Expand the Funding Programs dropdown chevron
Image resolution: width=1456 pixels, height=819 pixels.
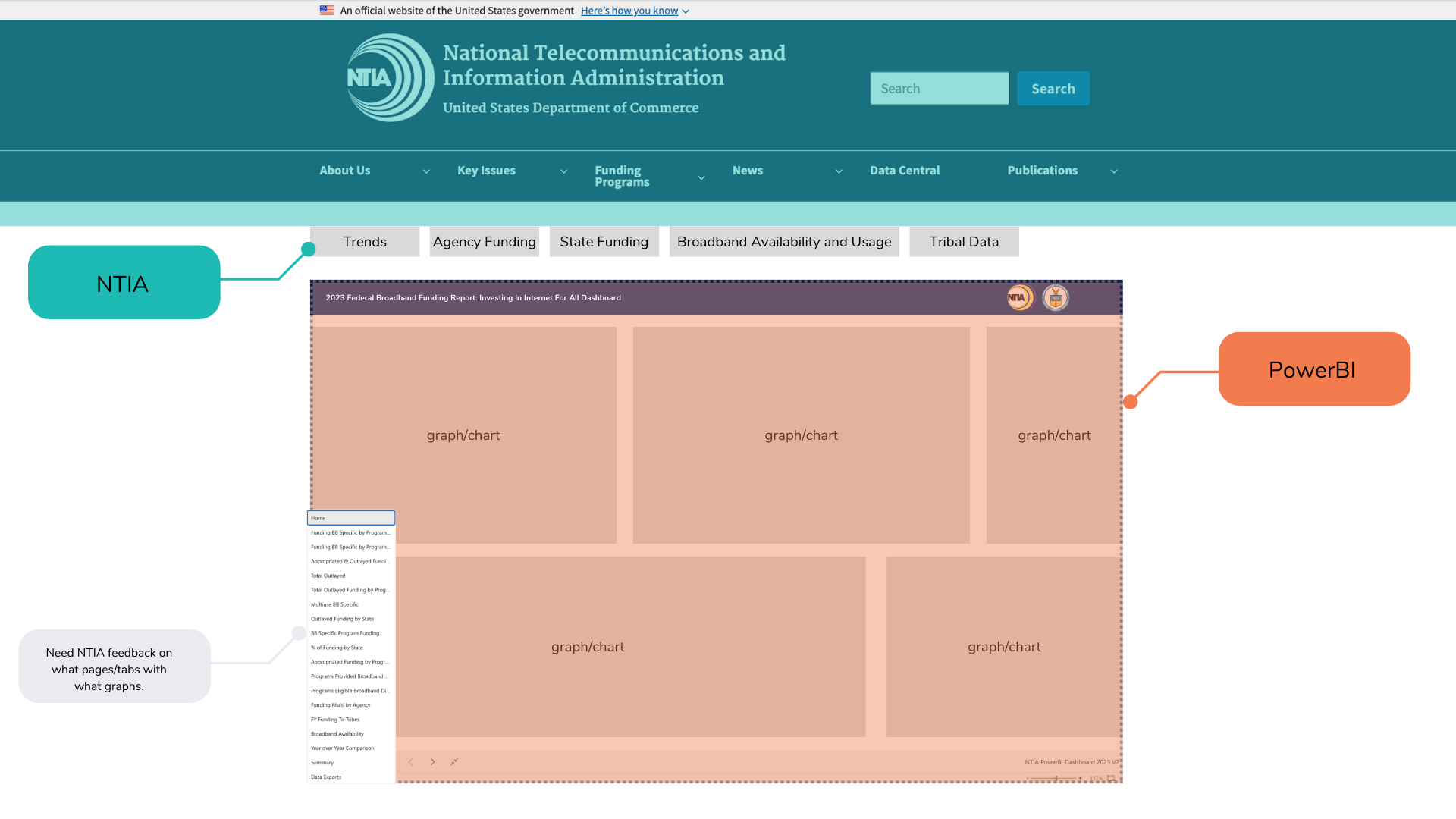click(701, 177)
